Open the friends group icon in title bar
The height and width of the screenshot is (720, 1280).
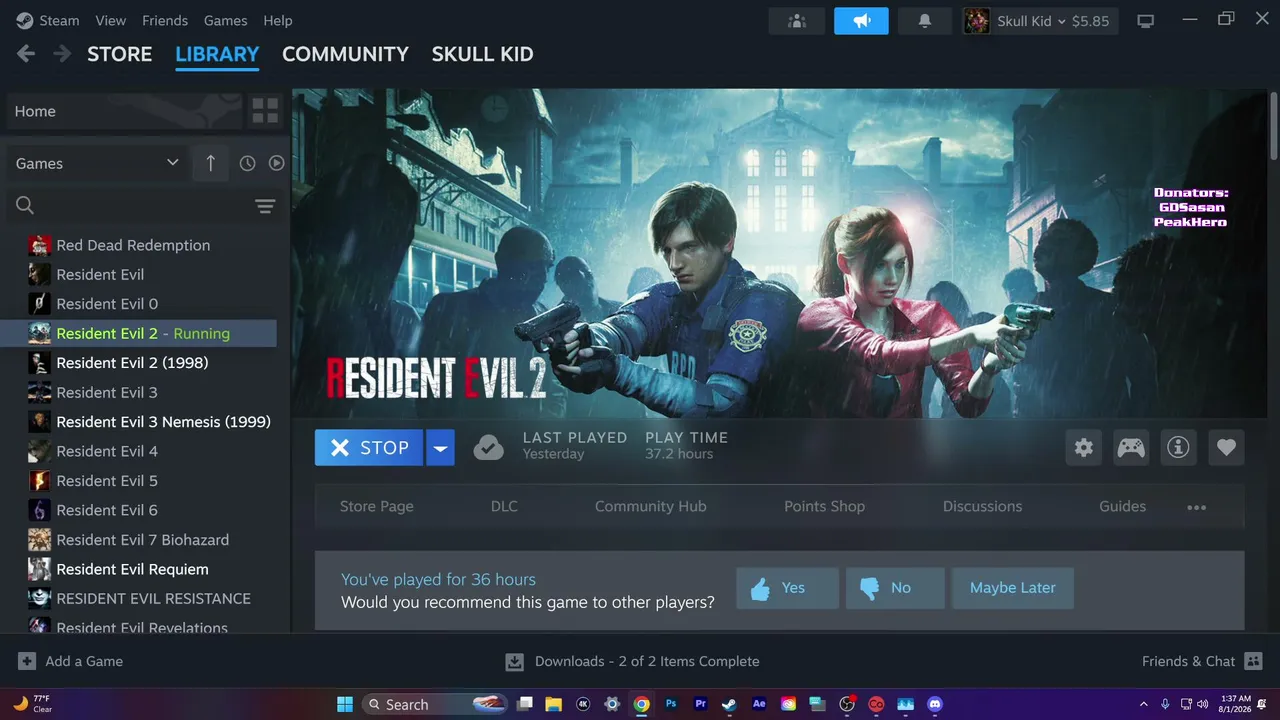(797, 21)
